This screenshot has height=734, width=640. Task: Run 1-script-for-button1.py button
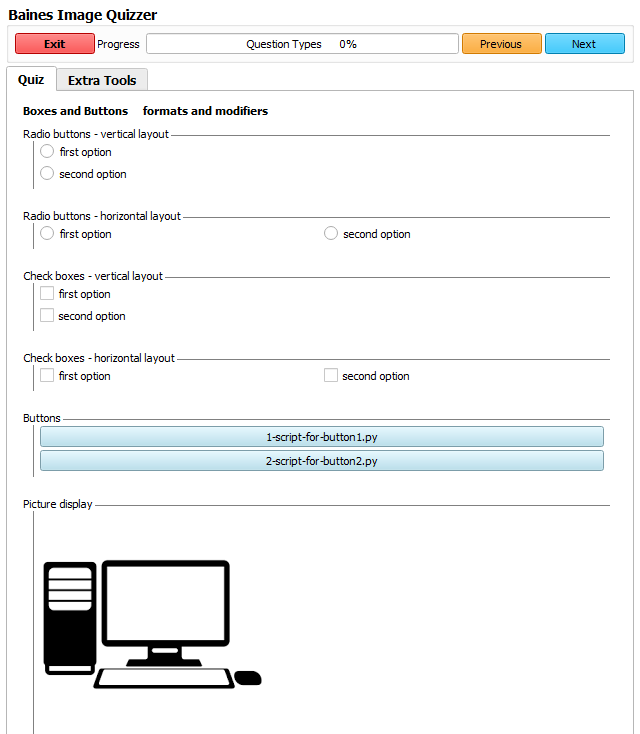[321, 437]
